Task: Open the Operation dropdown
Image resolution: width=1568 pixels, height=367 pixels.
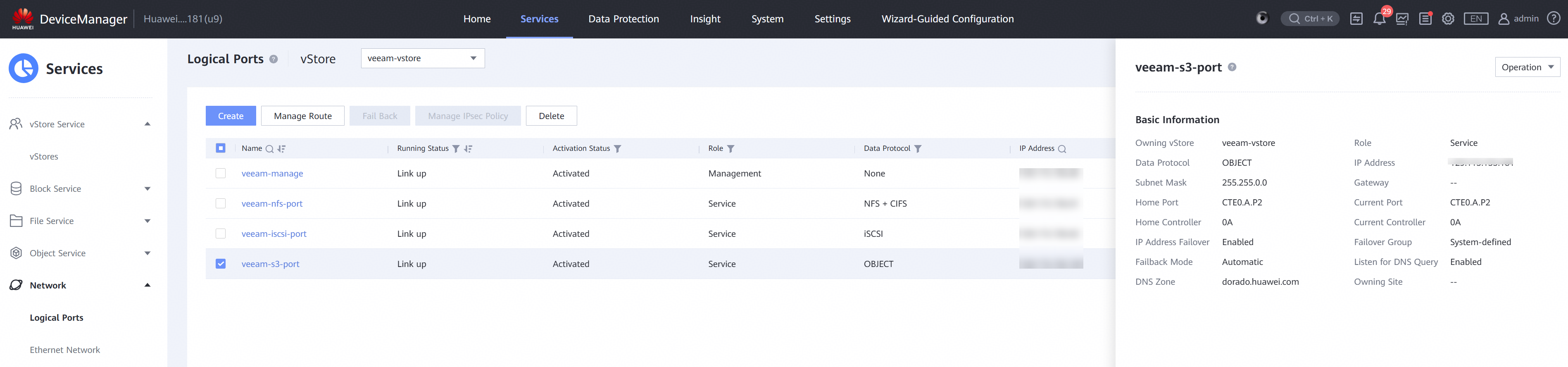Action: [1527, 67]
